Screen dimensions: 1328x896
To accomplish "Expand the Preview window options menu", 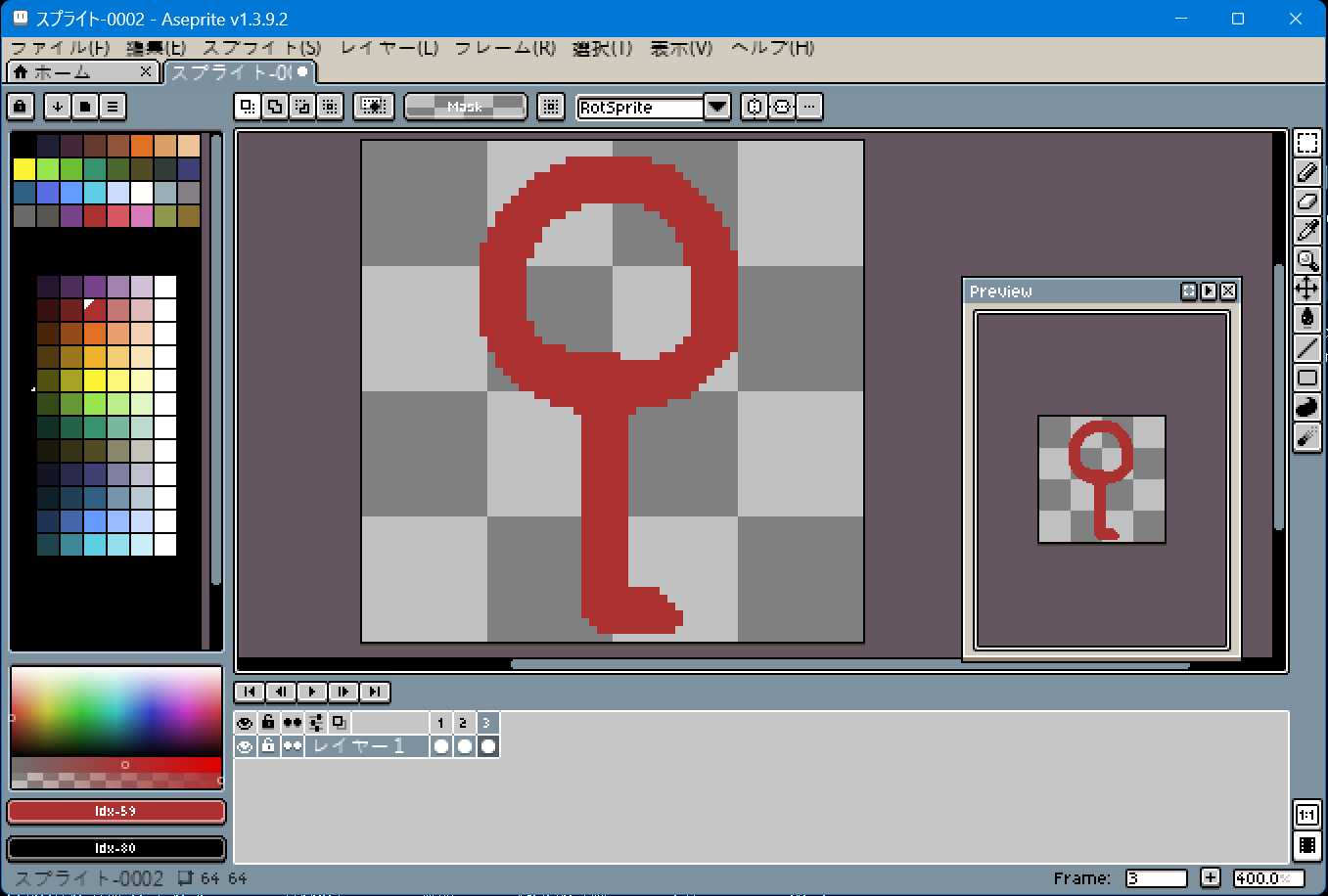I will coord(1188,291).
